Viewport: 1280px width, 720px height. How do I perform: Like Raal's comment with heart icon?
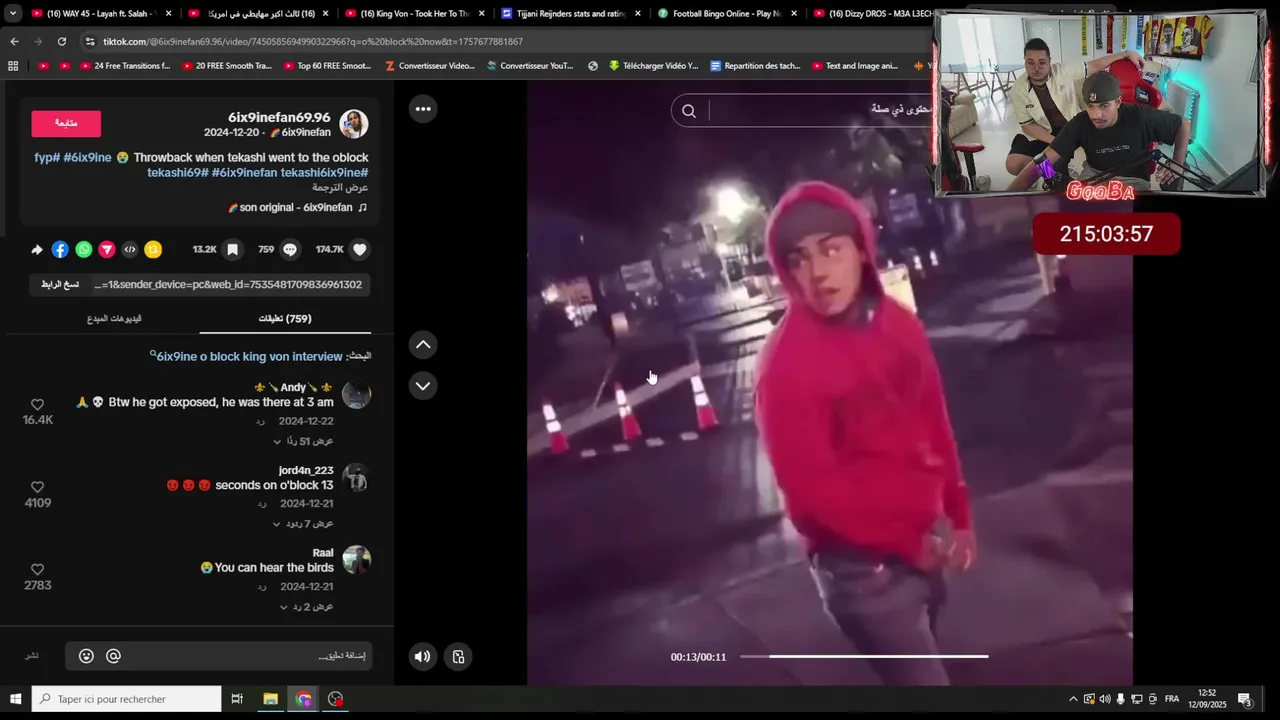pyautogui.click(x=37, y=570)
